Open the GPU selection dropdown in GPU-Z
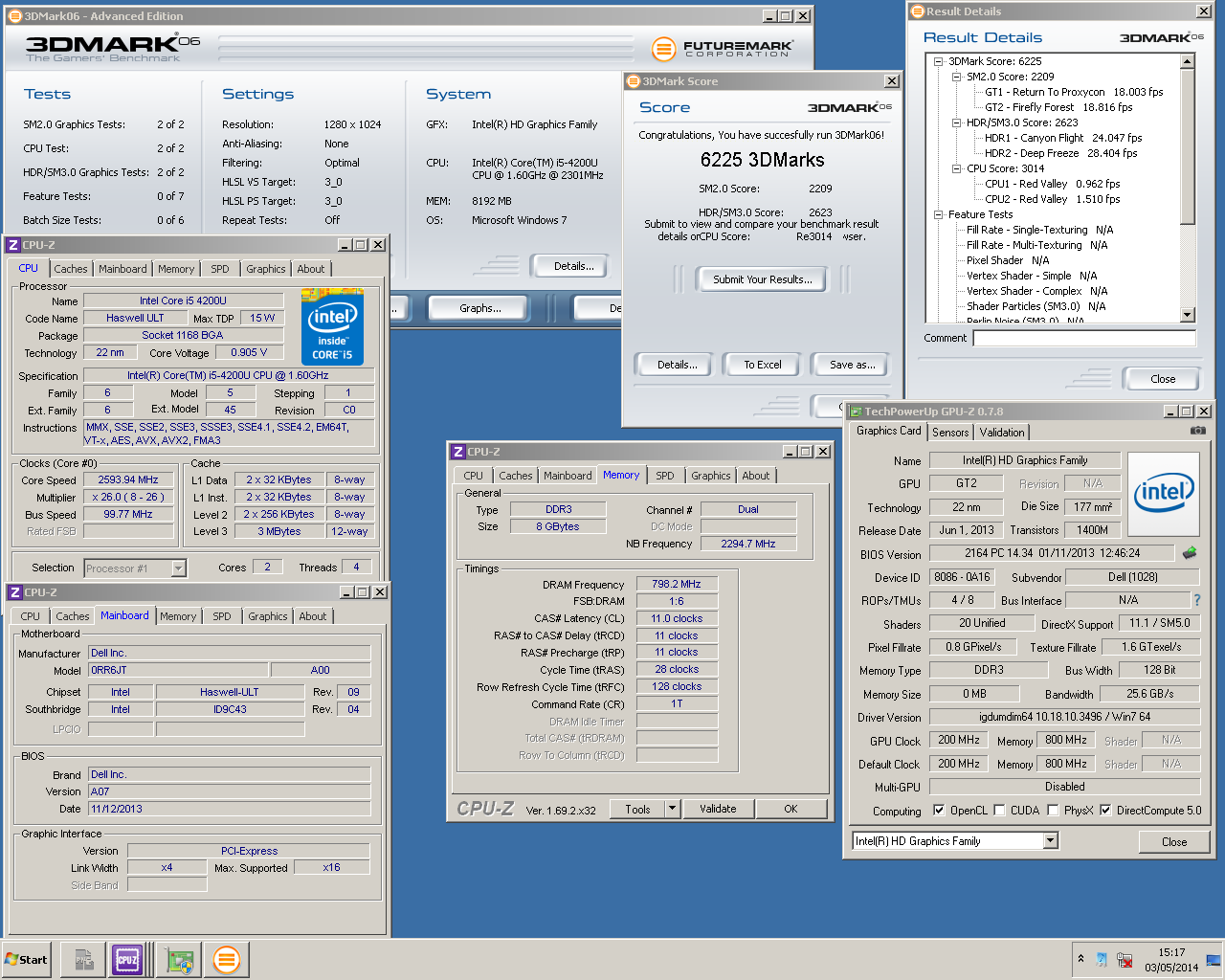Image resolution: width=1225 pixels, height=980 pixels. [1050, 840]
